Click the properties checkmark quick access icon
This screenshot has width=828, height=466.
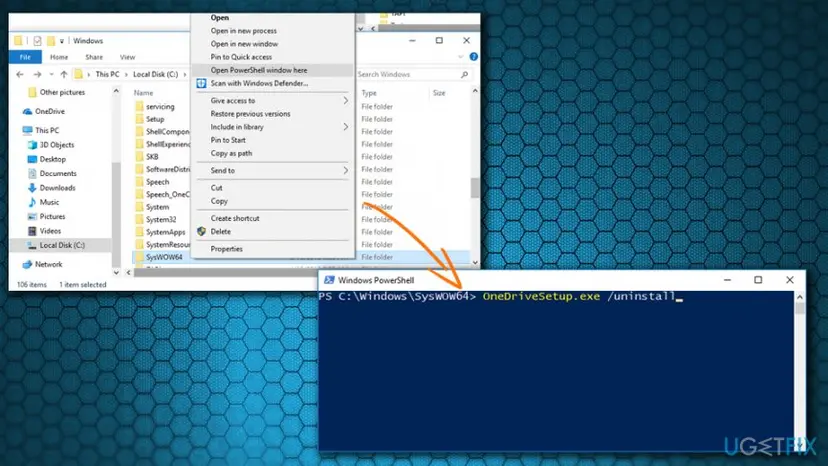pyautogui.click(x=37, y=41)
